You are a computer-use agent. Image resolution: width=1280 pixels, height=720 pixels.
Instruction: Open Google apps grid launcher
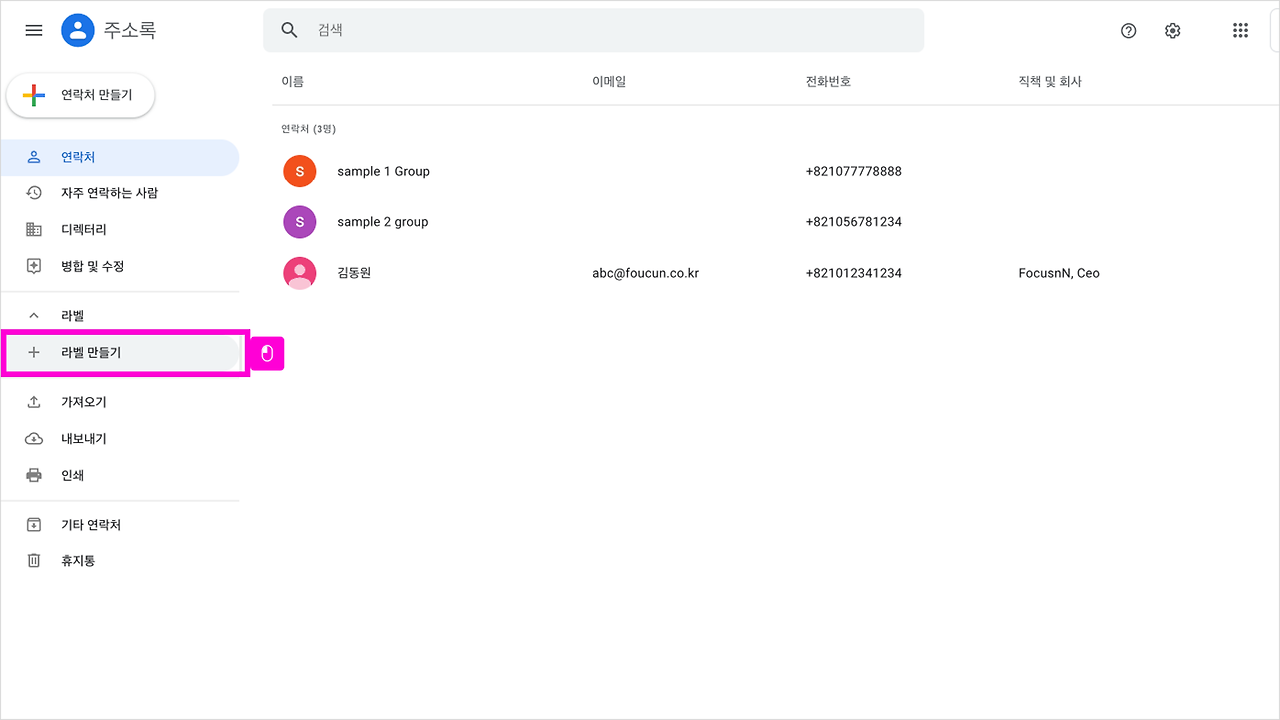[x=1240, y=30]
